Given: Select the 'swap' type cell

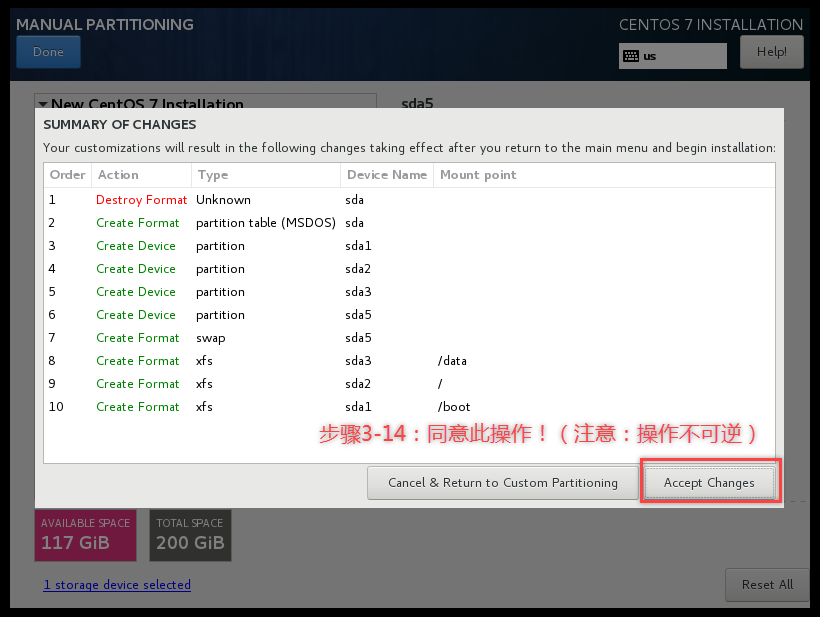Looking at the screenshot, I should 211,338.
